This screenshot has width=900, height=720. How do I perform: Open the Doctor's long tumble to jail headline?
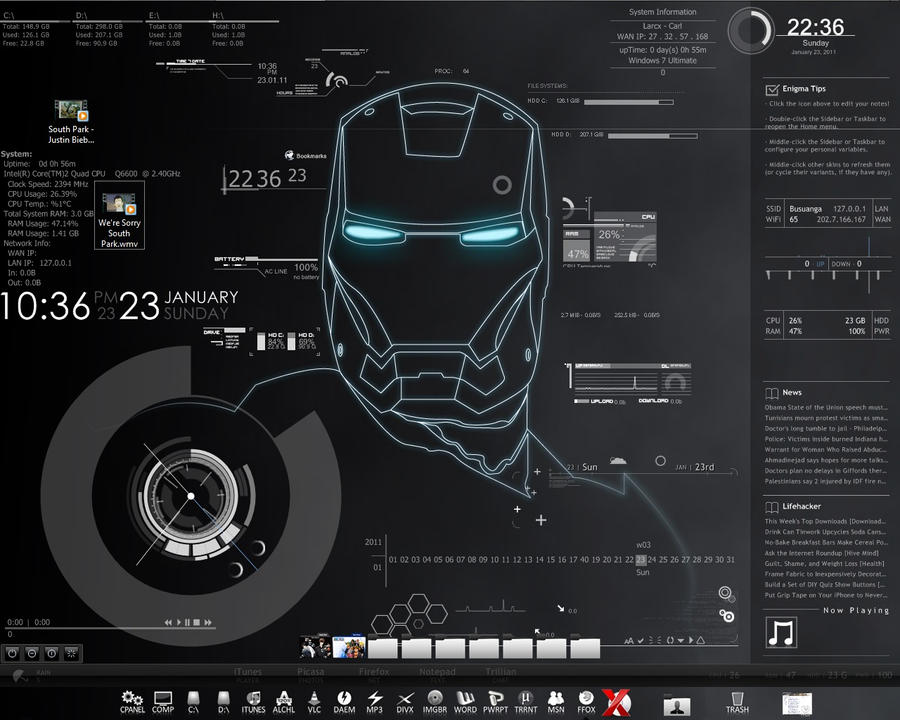(826, 428)
